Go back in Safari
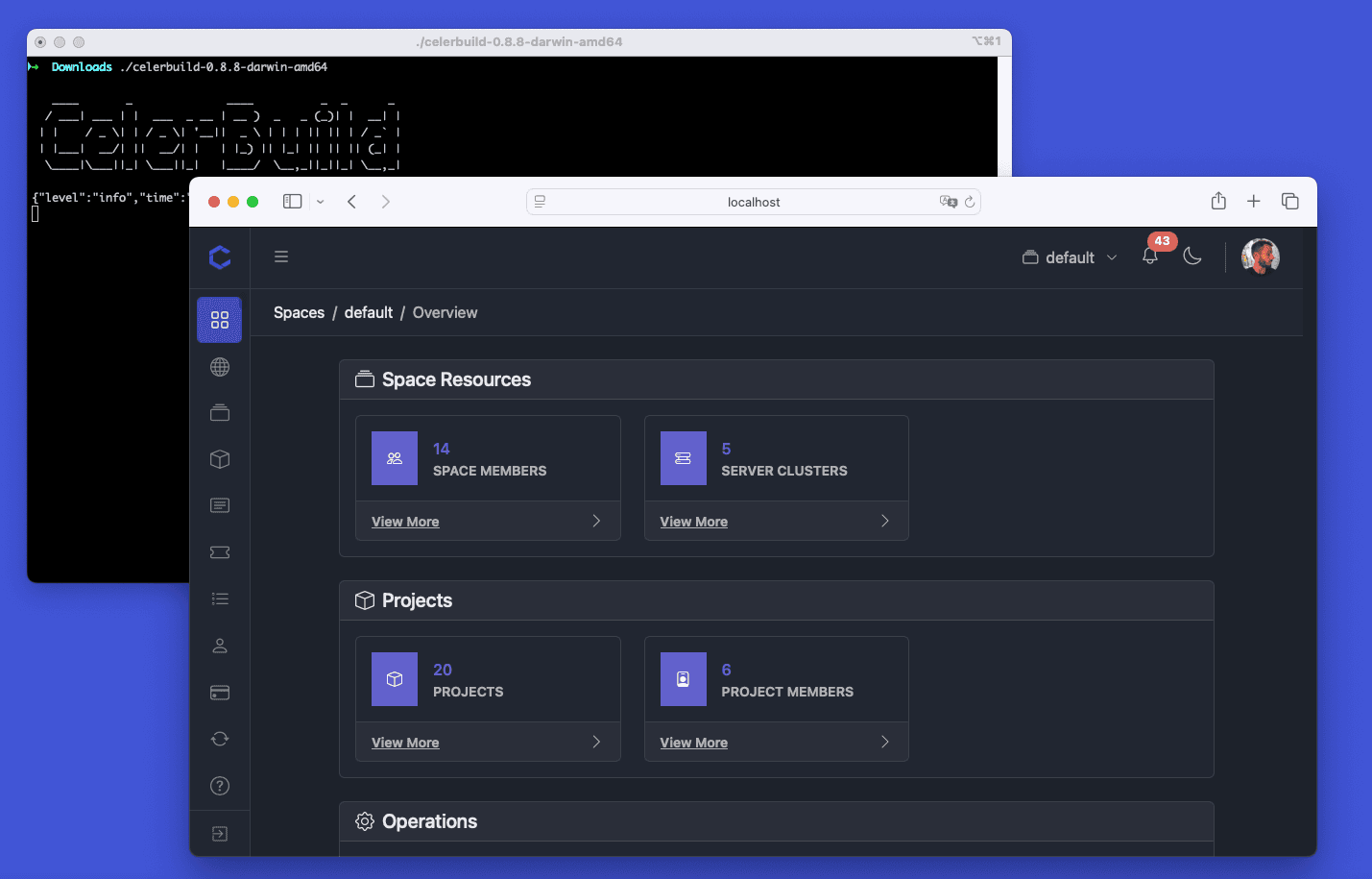This screenshot has height=879, width=1372. click(352, 201)
